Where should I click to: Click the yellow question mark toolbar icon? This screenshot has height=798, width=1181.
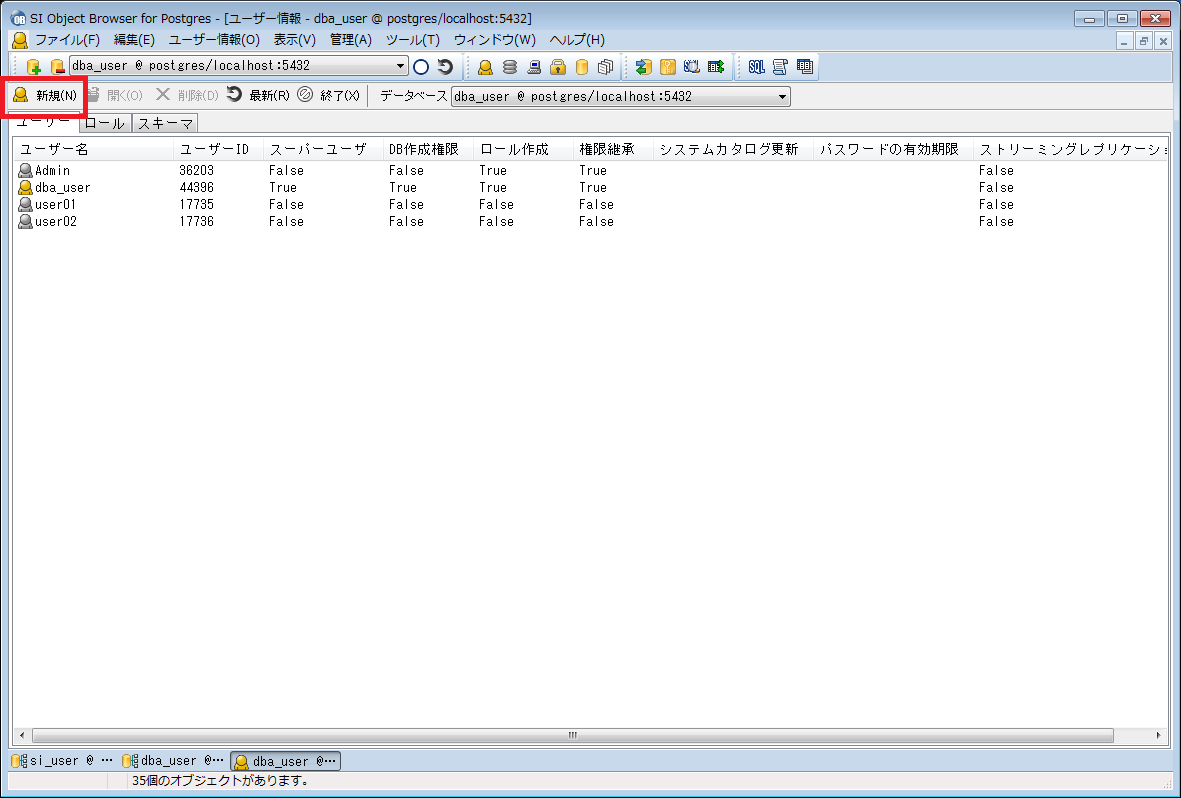668,67
